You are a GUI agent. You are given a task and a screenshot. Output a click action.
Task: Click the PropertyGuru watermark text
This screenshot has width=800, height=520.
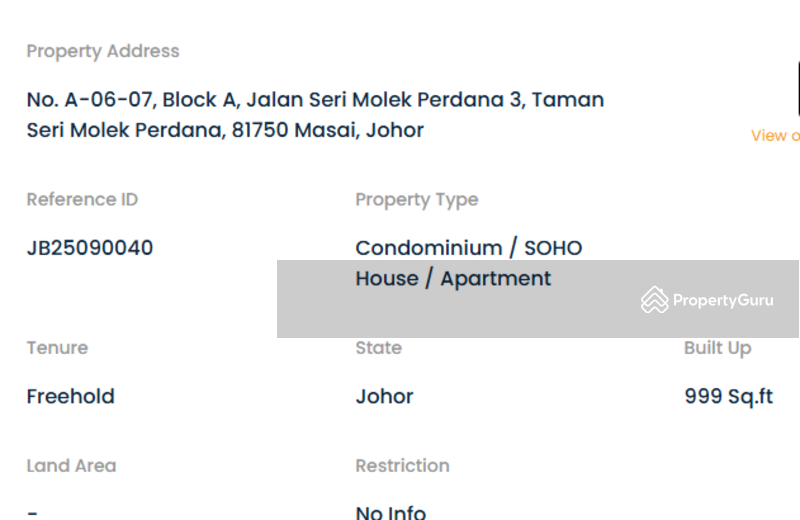[x=723, y=300]
